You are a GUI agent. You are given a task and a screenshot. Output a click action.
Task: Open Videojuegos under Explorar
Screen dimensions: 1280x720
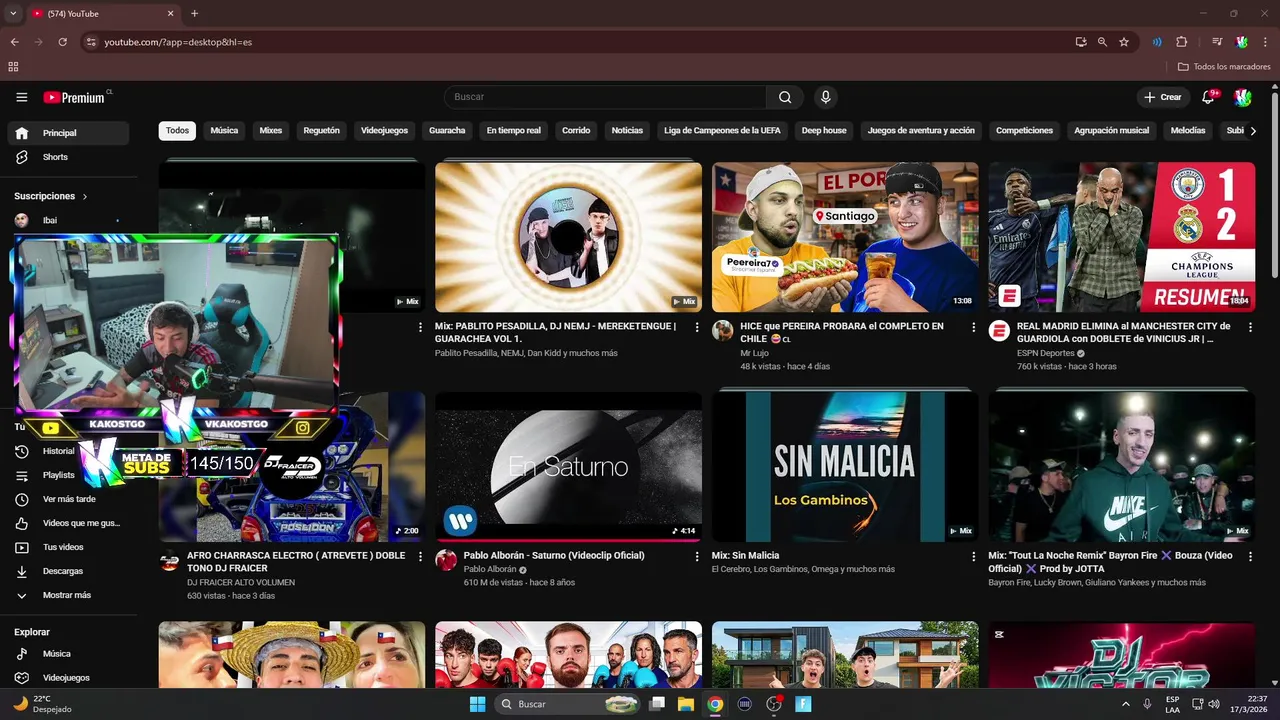click(68, 677)
